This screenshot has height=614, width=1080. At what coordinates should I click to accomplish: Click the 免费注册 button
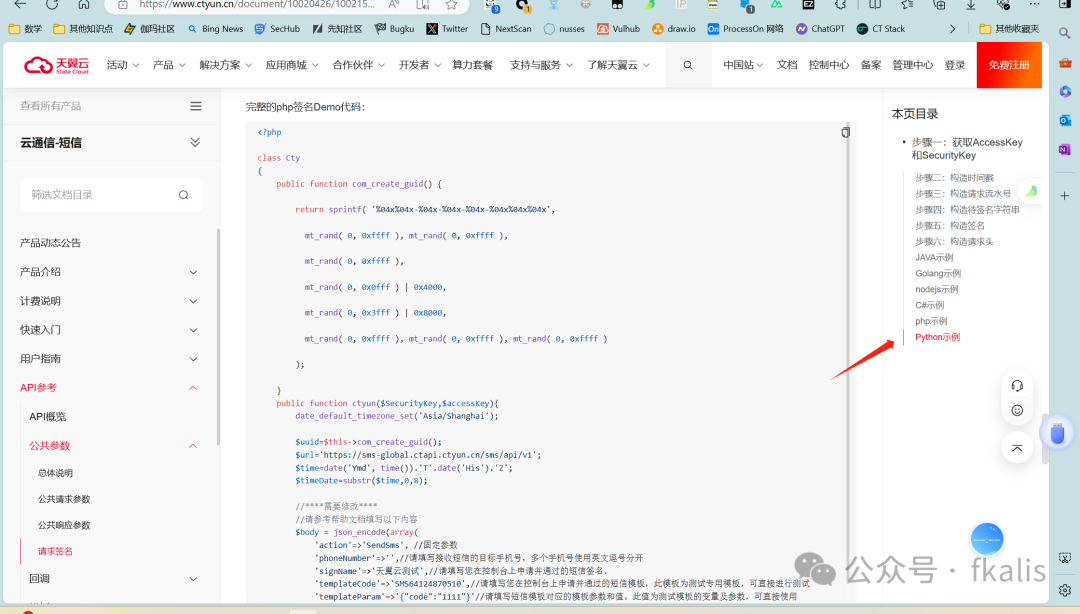click(1009, 65)
